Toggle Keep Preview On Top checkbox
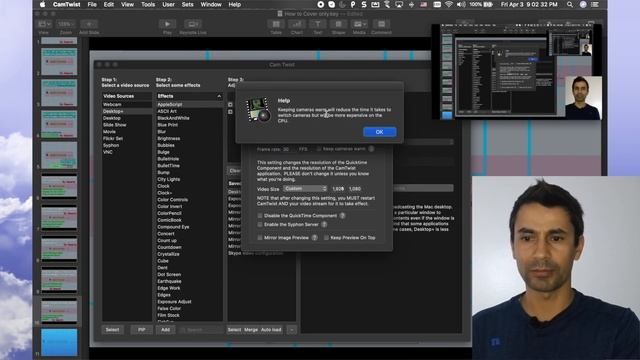This screenshot has height=360, width=640. pos(326,238)
